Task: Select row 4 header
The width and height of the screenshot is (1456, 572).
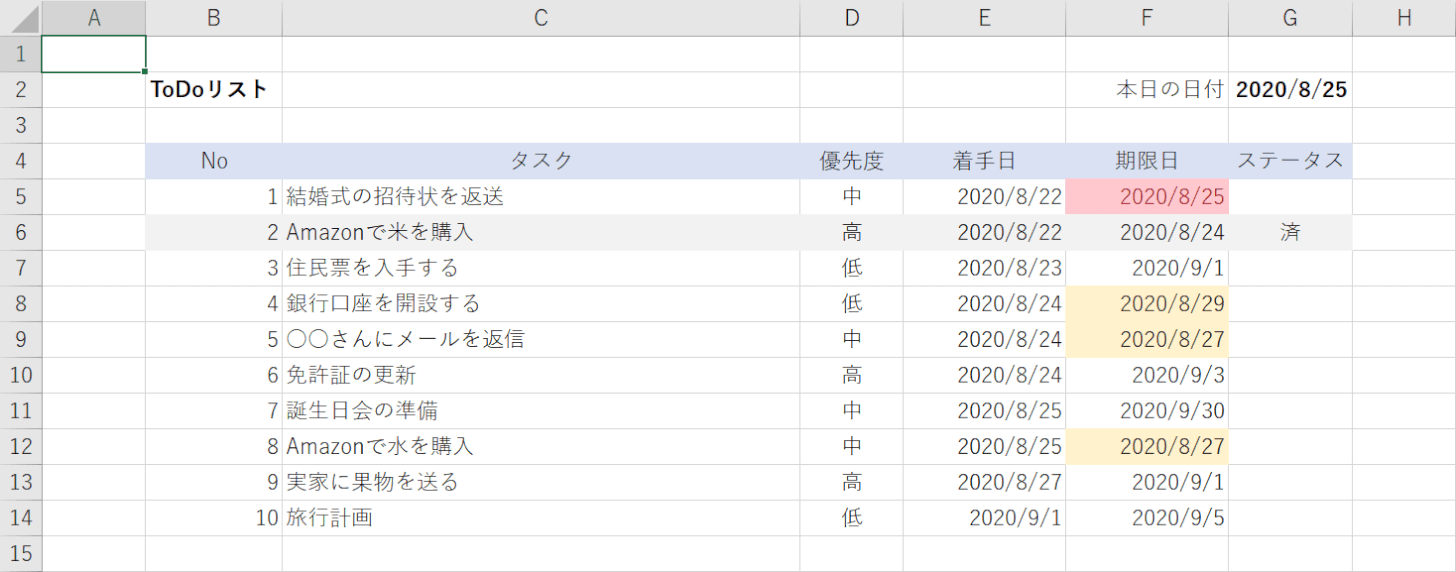Action: point(21,161)
